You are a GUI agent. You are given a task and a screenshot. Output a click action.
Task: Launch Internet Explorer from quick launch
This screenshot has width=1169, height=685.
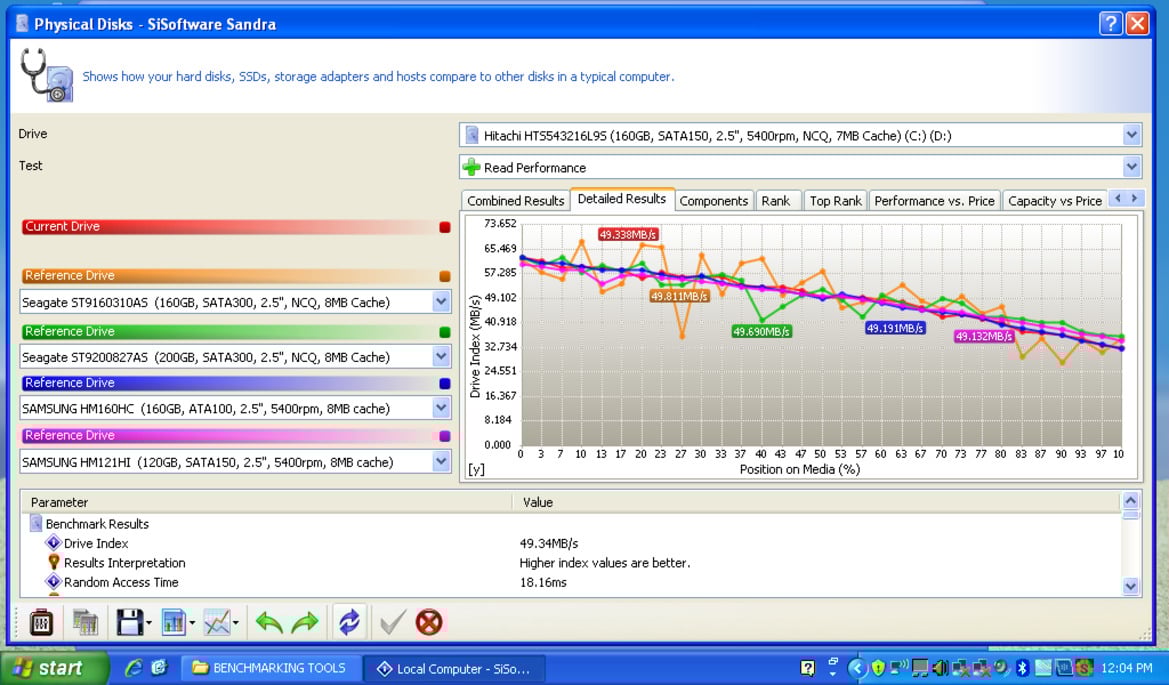tap(133, 668)
